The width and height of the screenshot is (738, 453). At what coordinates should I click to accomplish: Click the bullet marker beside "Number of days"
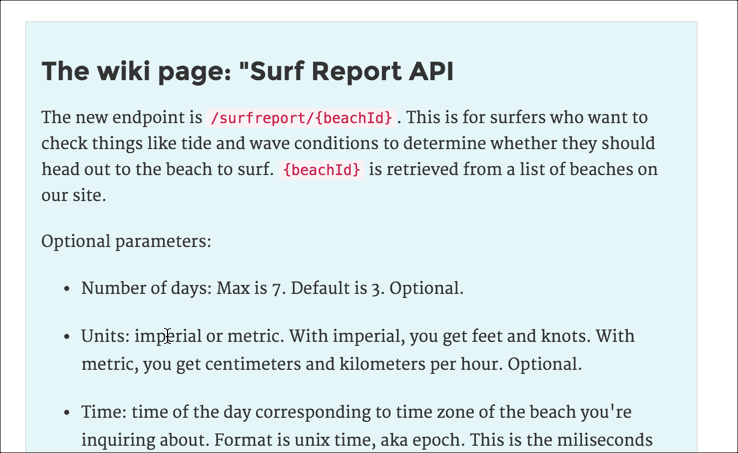click(66, 289)
